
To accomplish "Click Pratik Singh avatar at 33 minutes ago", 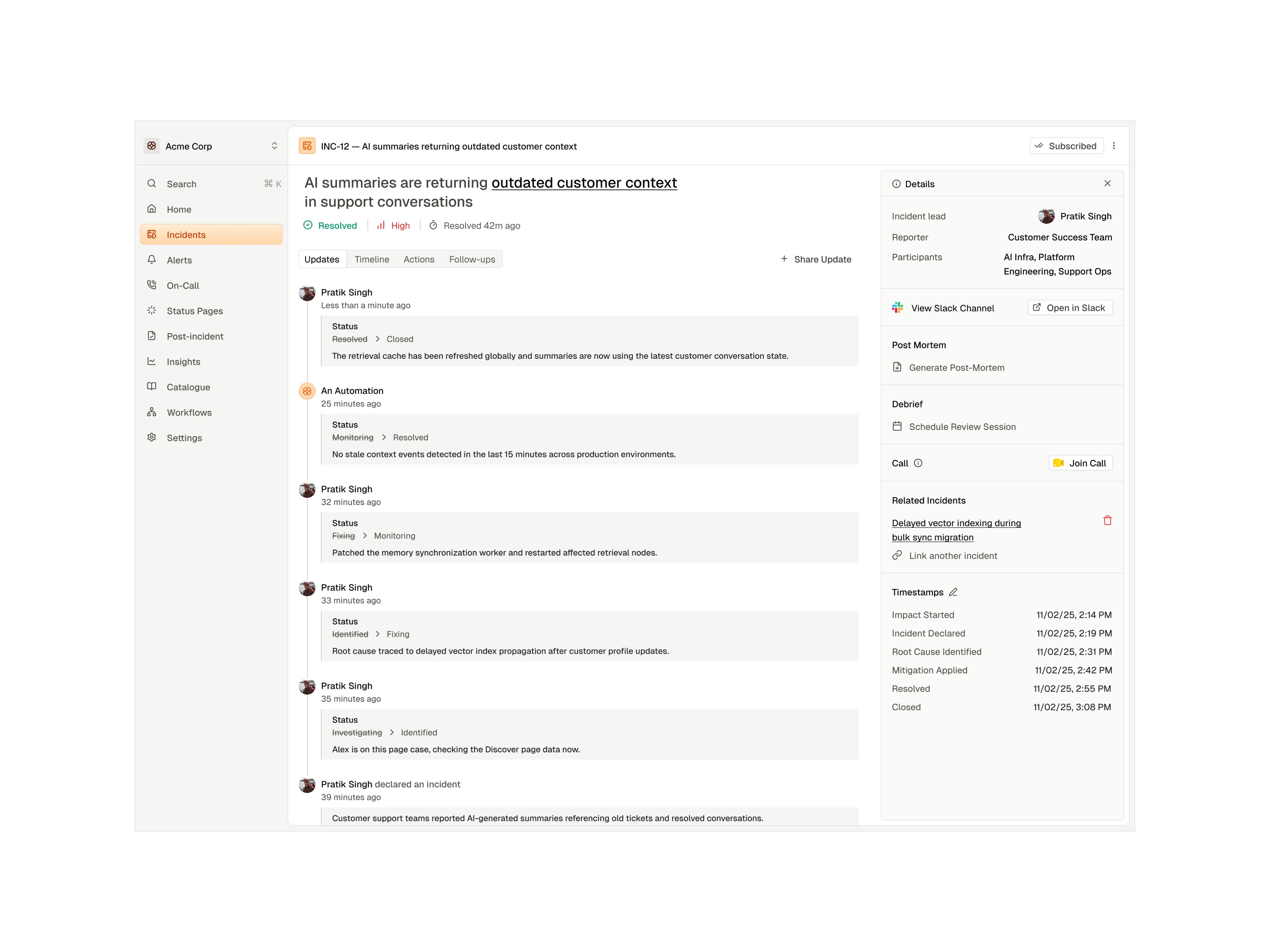I will tap(307, 588).
